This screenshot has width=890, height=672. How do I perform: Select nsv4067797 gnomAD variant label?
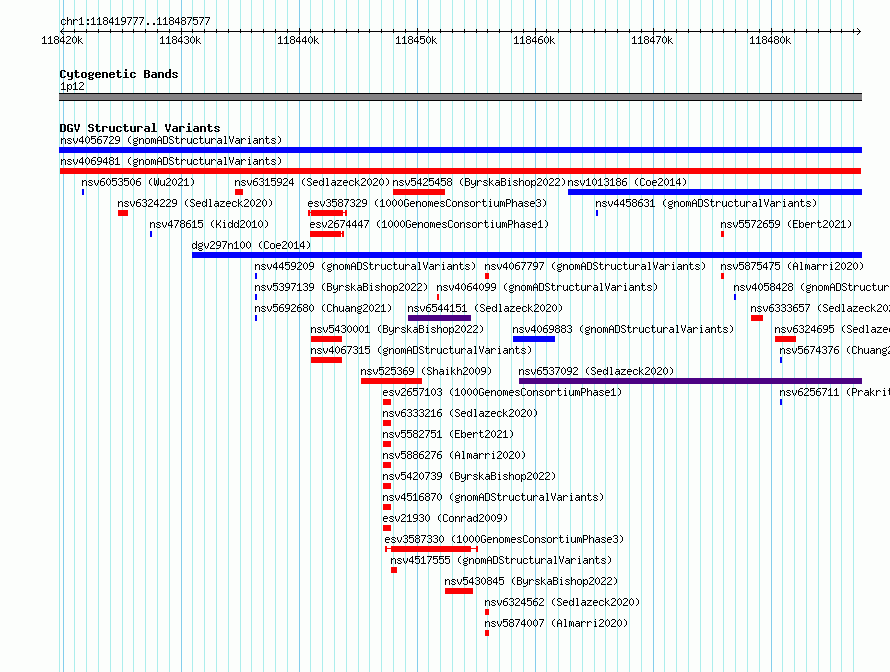point(595,266)
